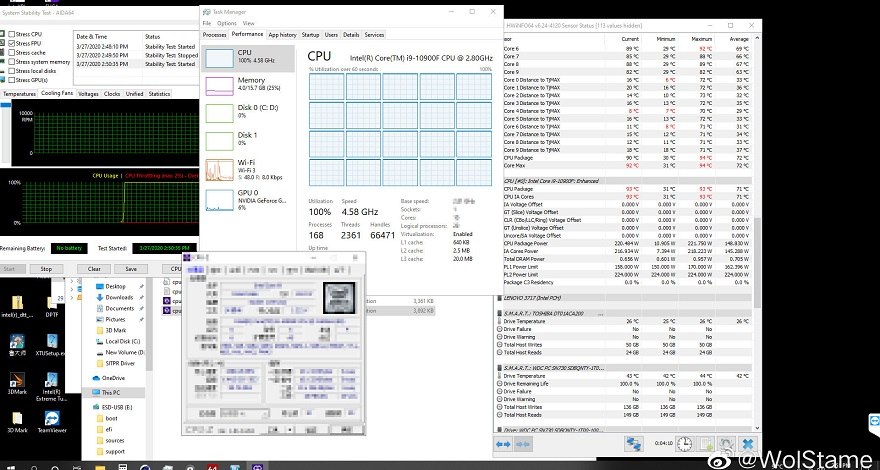This screenshot has height=470, width=880.
Task: Enable the Stress cache checkbox
Action: pos(12,53)
